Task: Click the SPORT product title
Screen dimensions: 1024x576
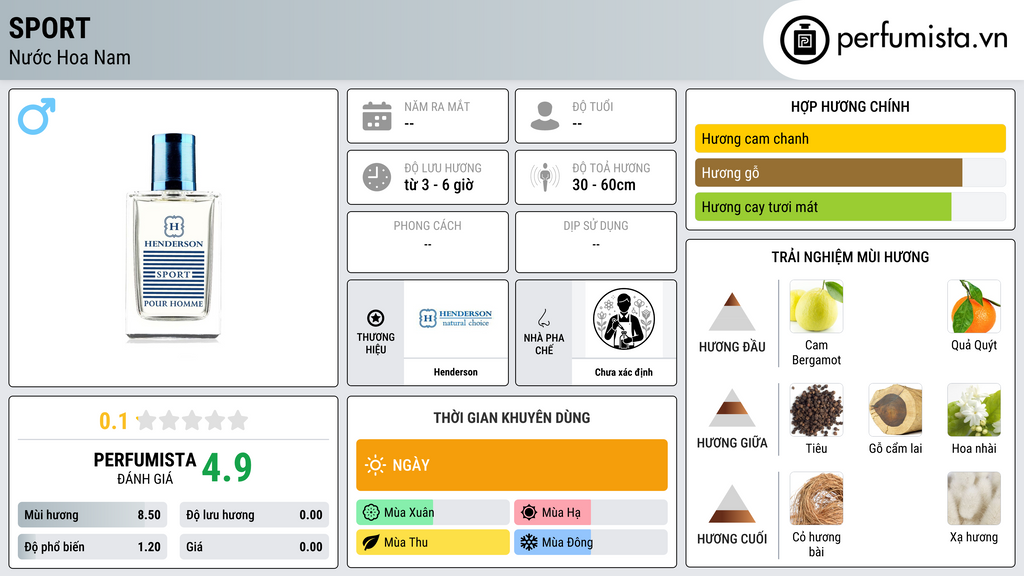Action: pos(50,28)
